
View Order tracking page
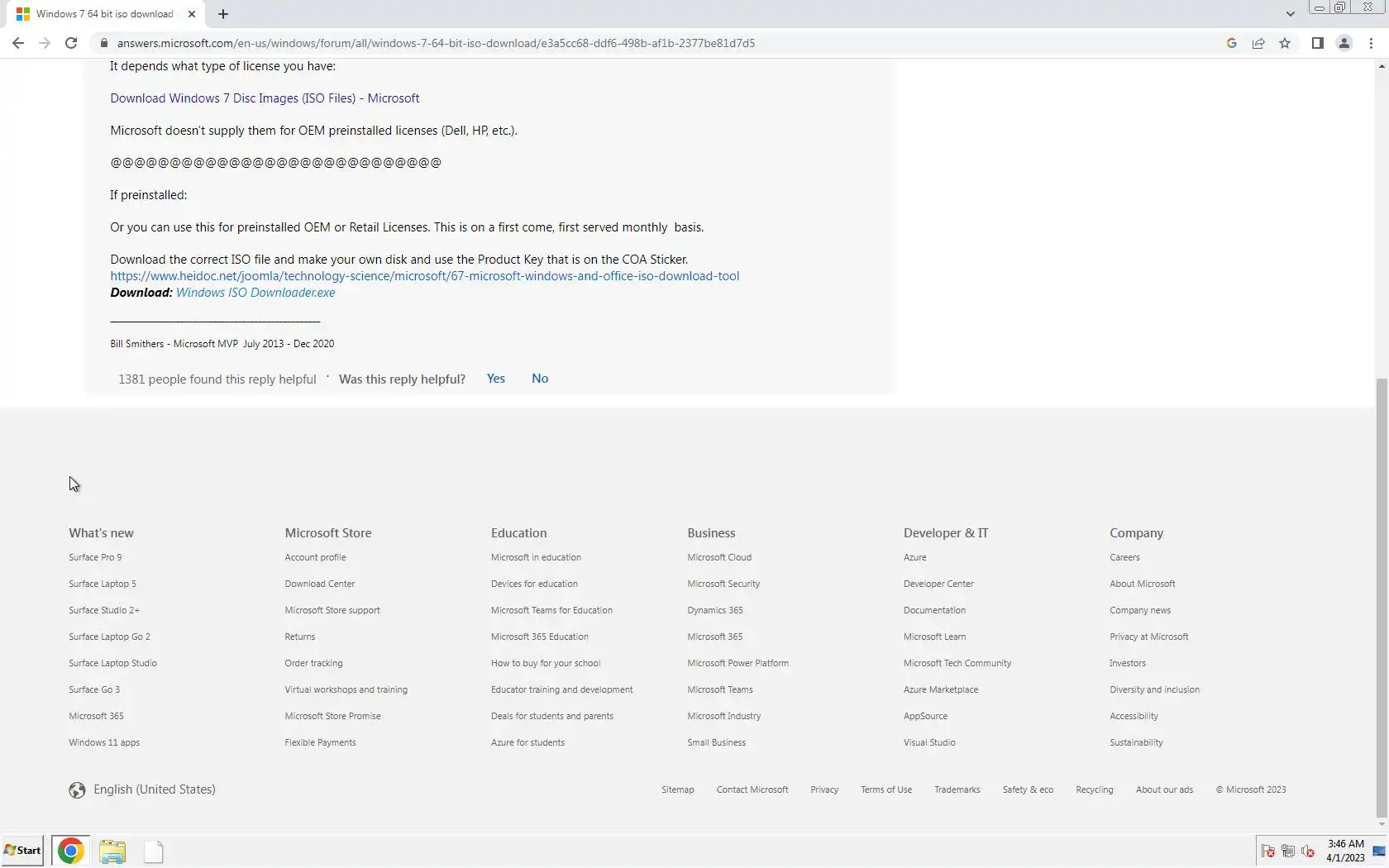(x=313, y=663)
